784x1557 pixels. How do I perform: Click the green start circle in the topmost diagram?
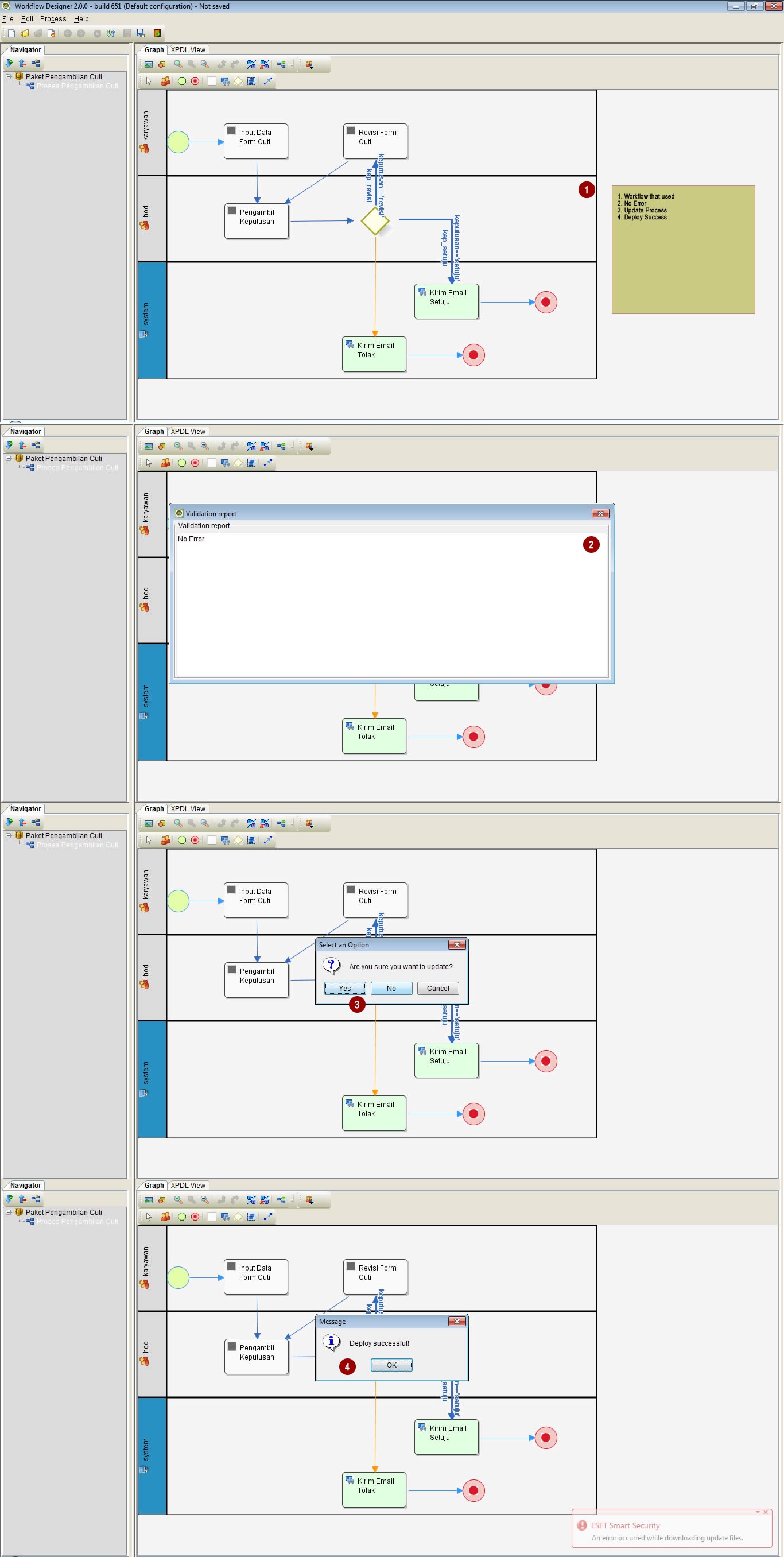(x=178, y=142)
